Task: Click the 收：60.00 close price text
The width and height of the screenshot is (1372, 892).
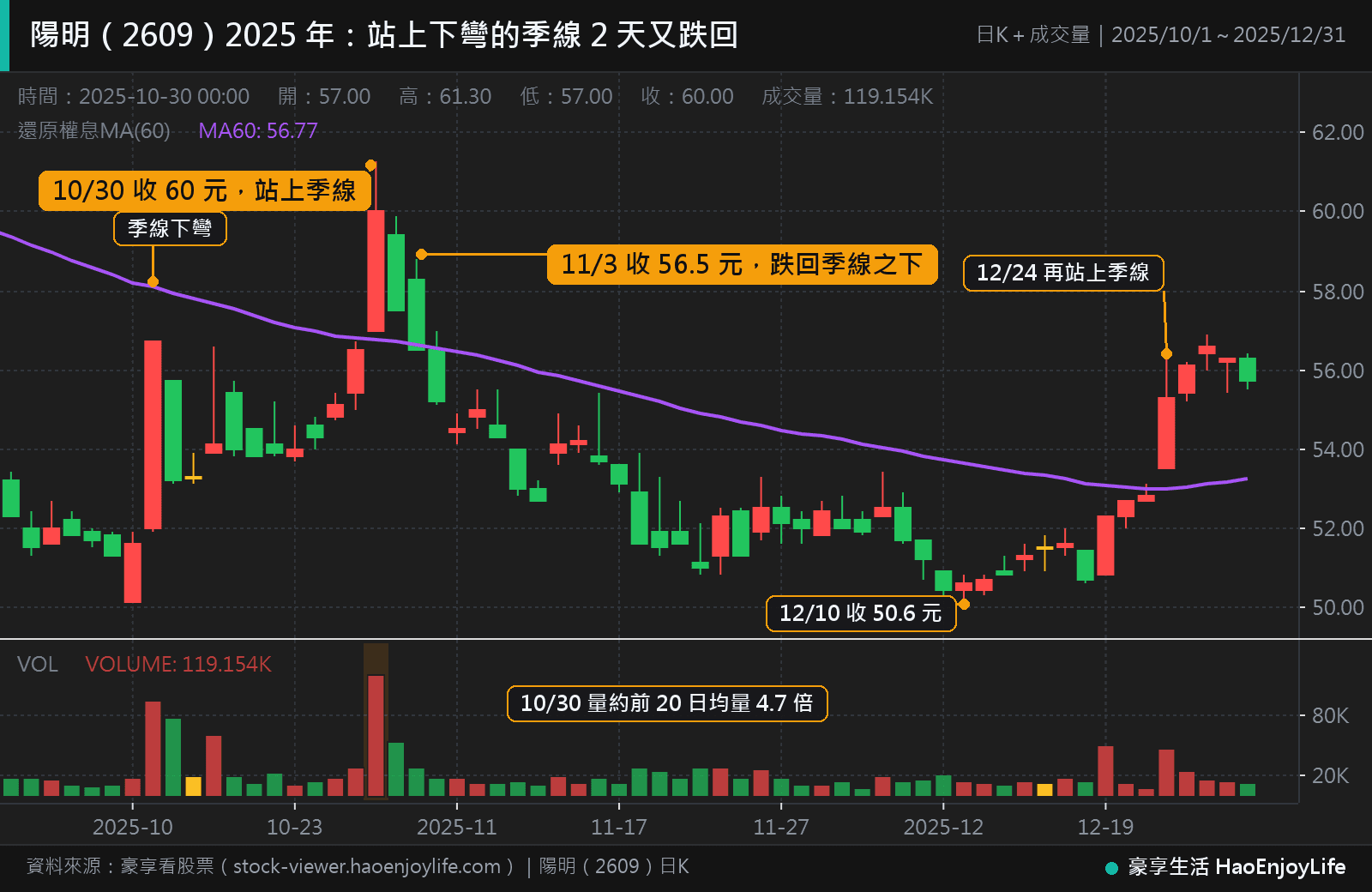Action: [687, 96]
